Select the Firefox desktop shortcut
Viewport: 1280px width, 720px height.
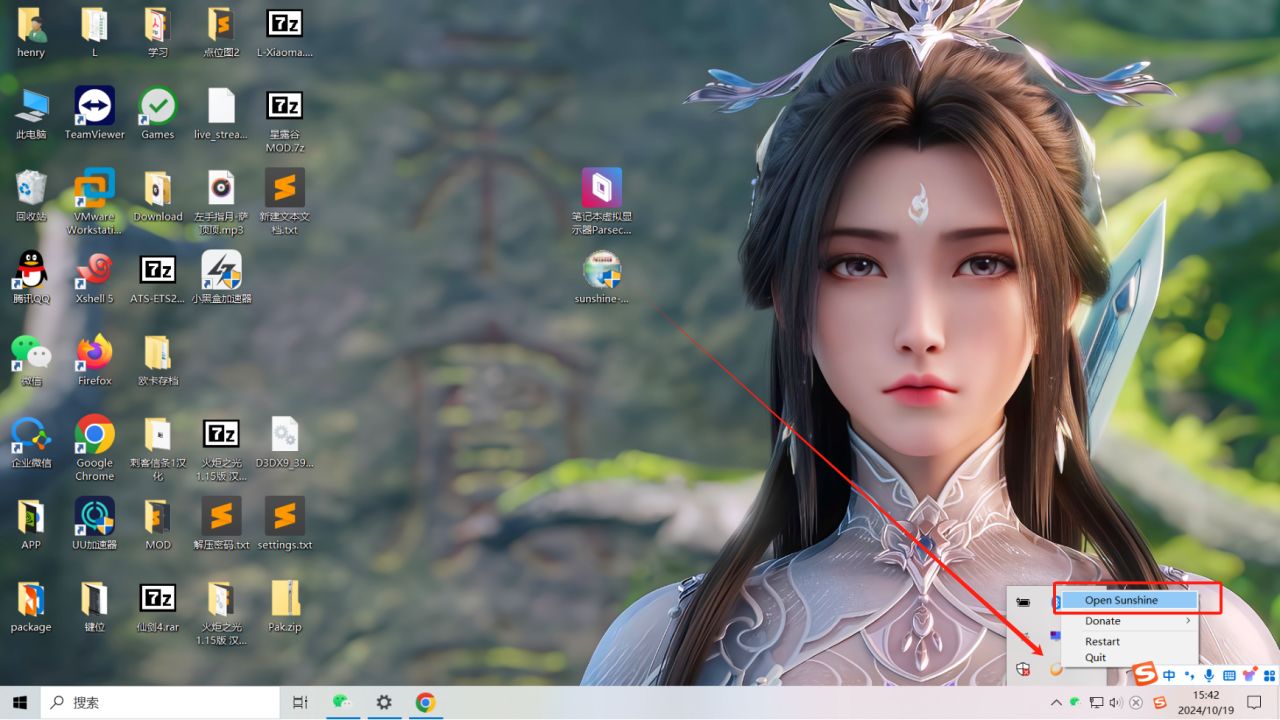point(95,360)
